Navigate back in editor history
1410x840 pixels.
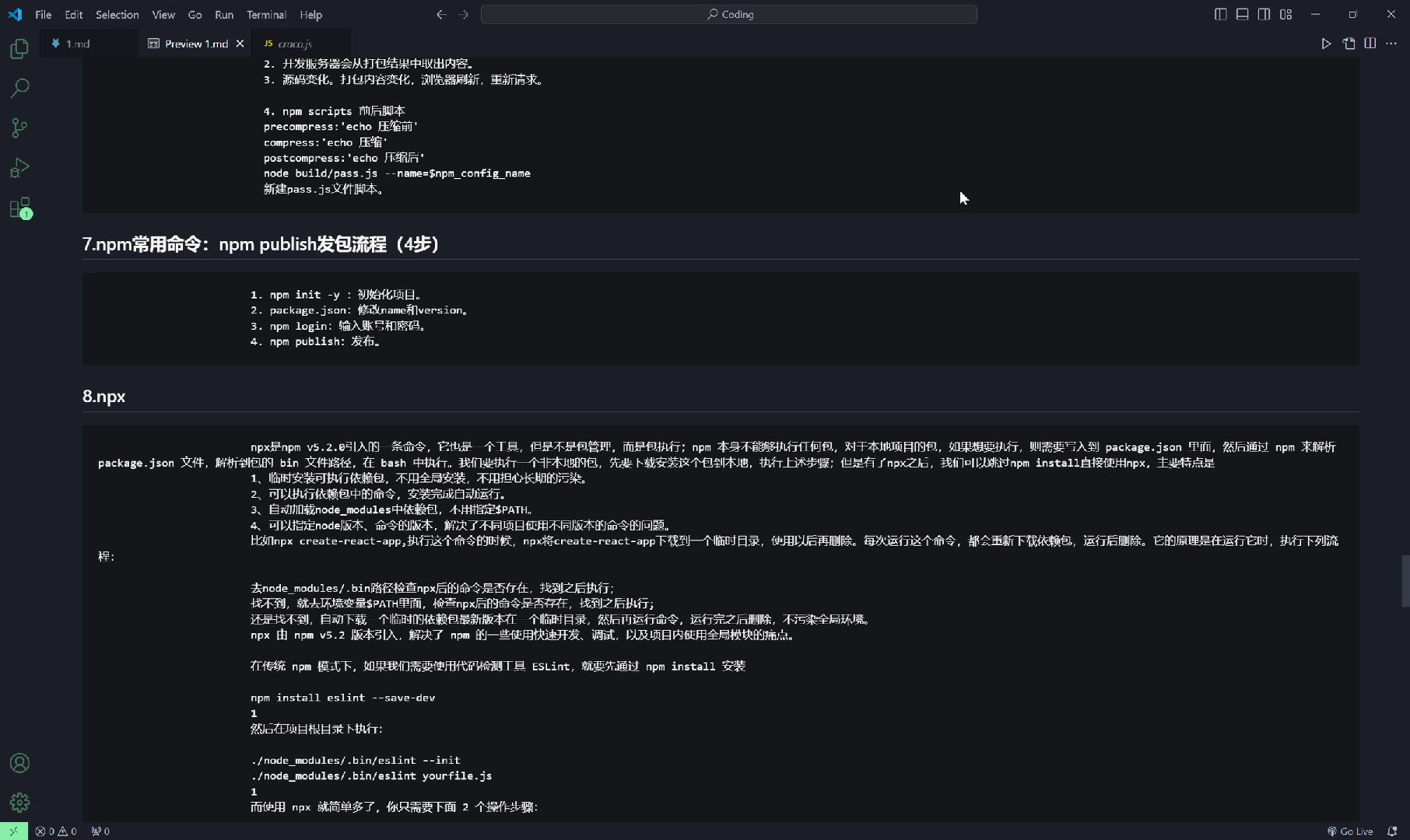(x=441, y=14)
